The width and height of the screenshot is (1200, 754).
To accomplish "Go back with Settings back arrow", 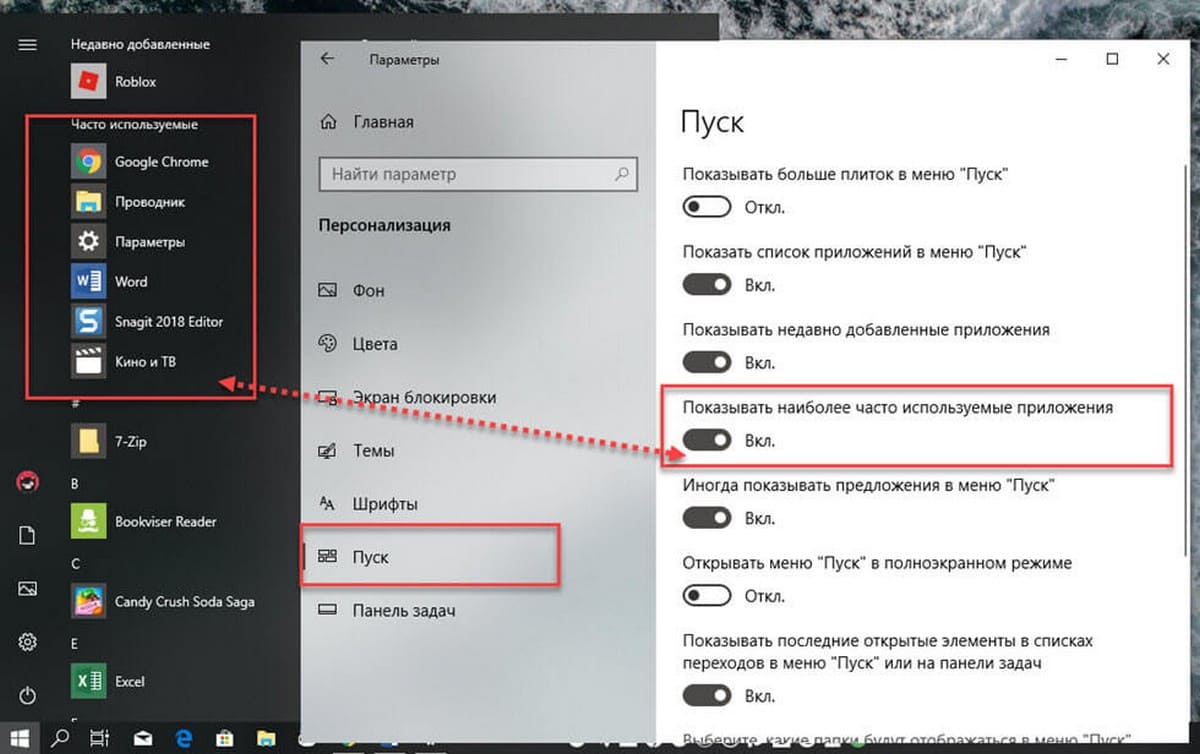I will coord(327,59).
